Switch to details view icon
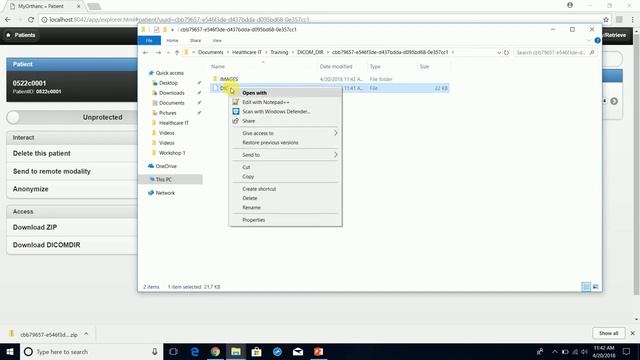This screenshot has width=640, height=360. pyautogui.click(x=586, y=287)
